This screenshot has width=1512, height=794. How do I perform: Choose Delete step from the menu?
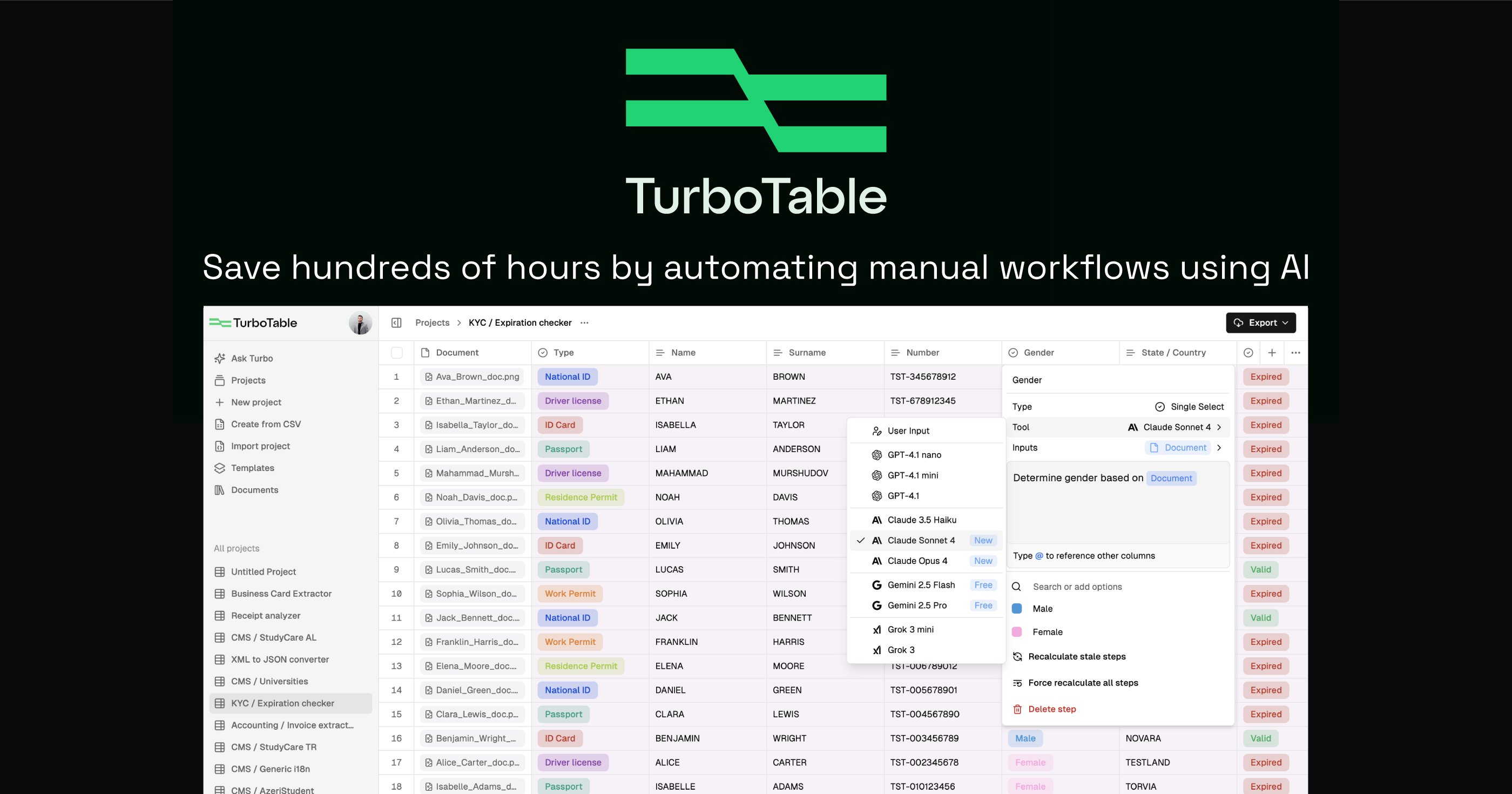(1051, 709)
